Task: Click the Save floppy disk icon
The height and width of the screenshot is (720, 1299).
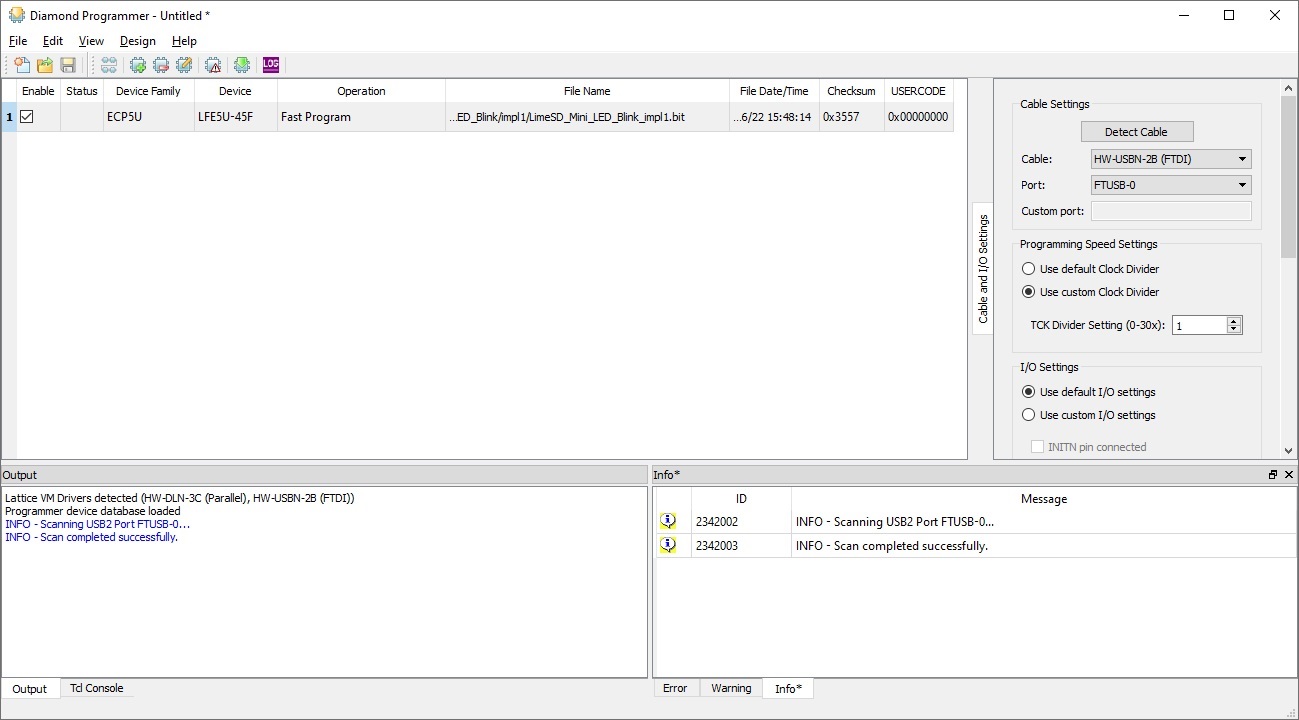Action: click(68, 65)
